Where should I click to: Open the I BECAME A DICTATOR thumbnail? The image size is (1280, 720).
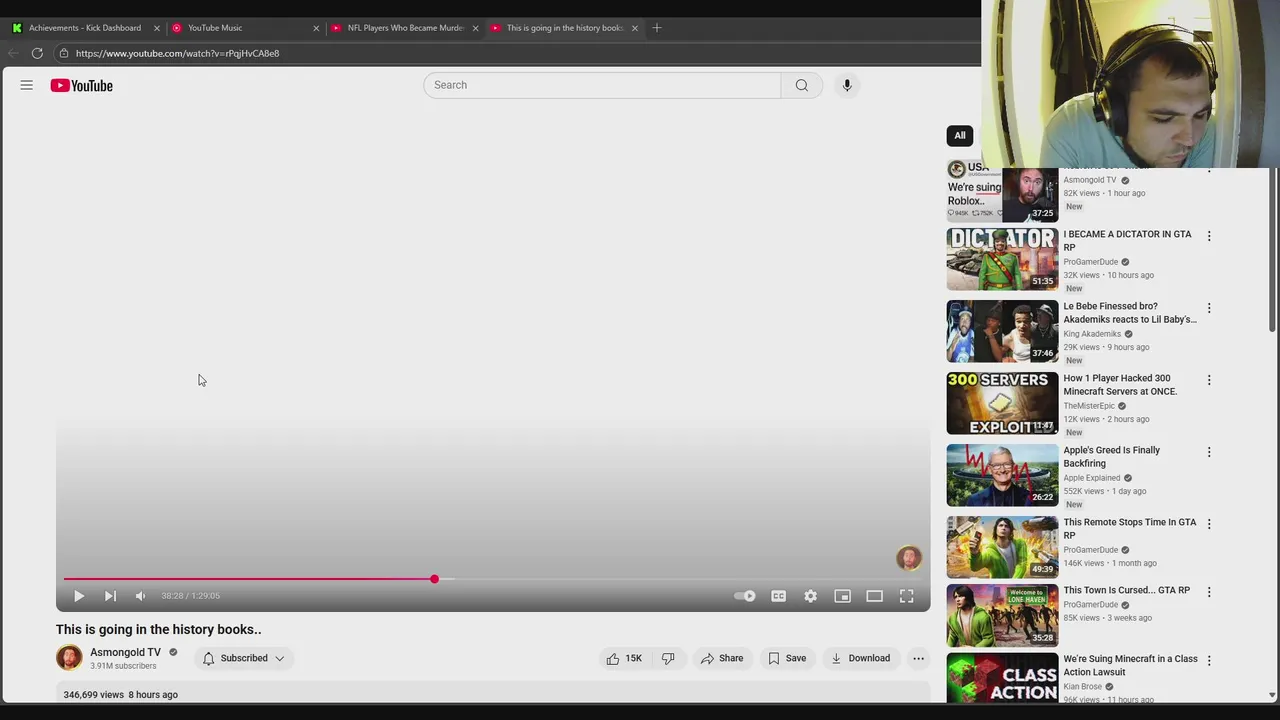[x=1002, y=259]
